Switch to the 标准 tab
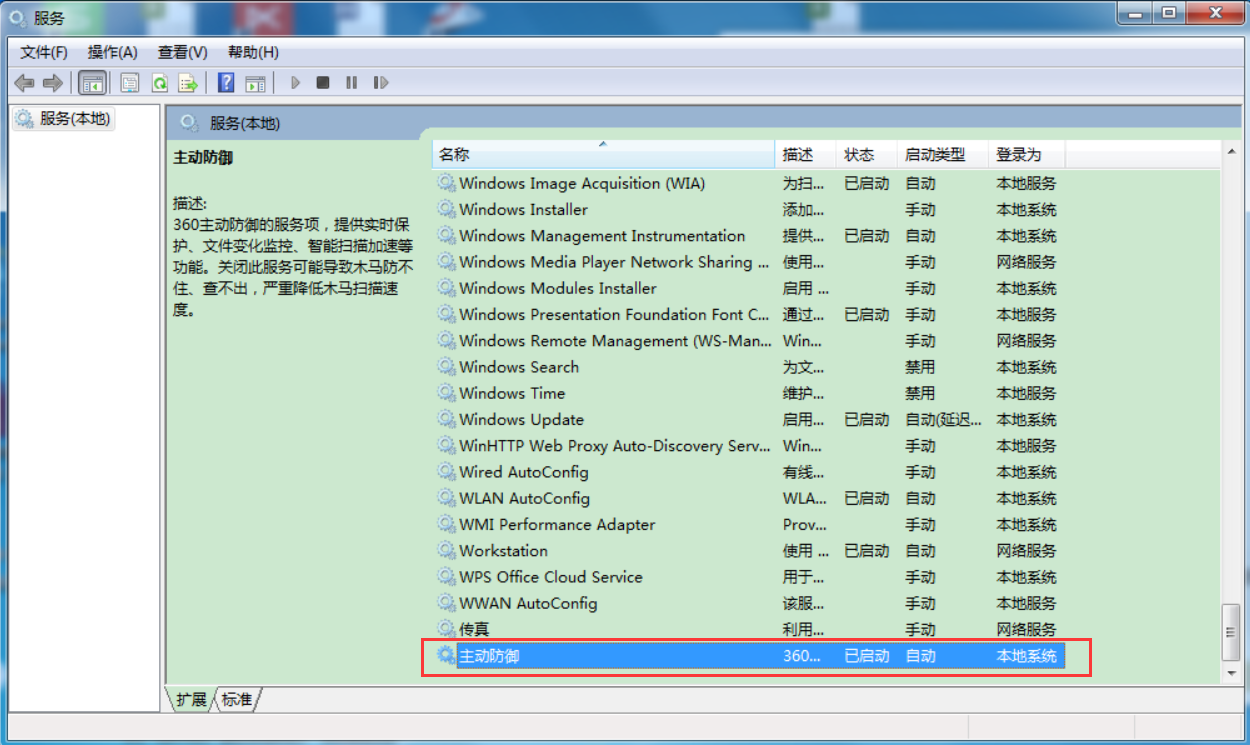This screenshot has height=745, width=1250. tap(237, 699)
